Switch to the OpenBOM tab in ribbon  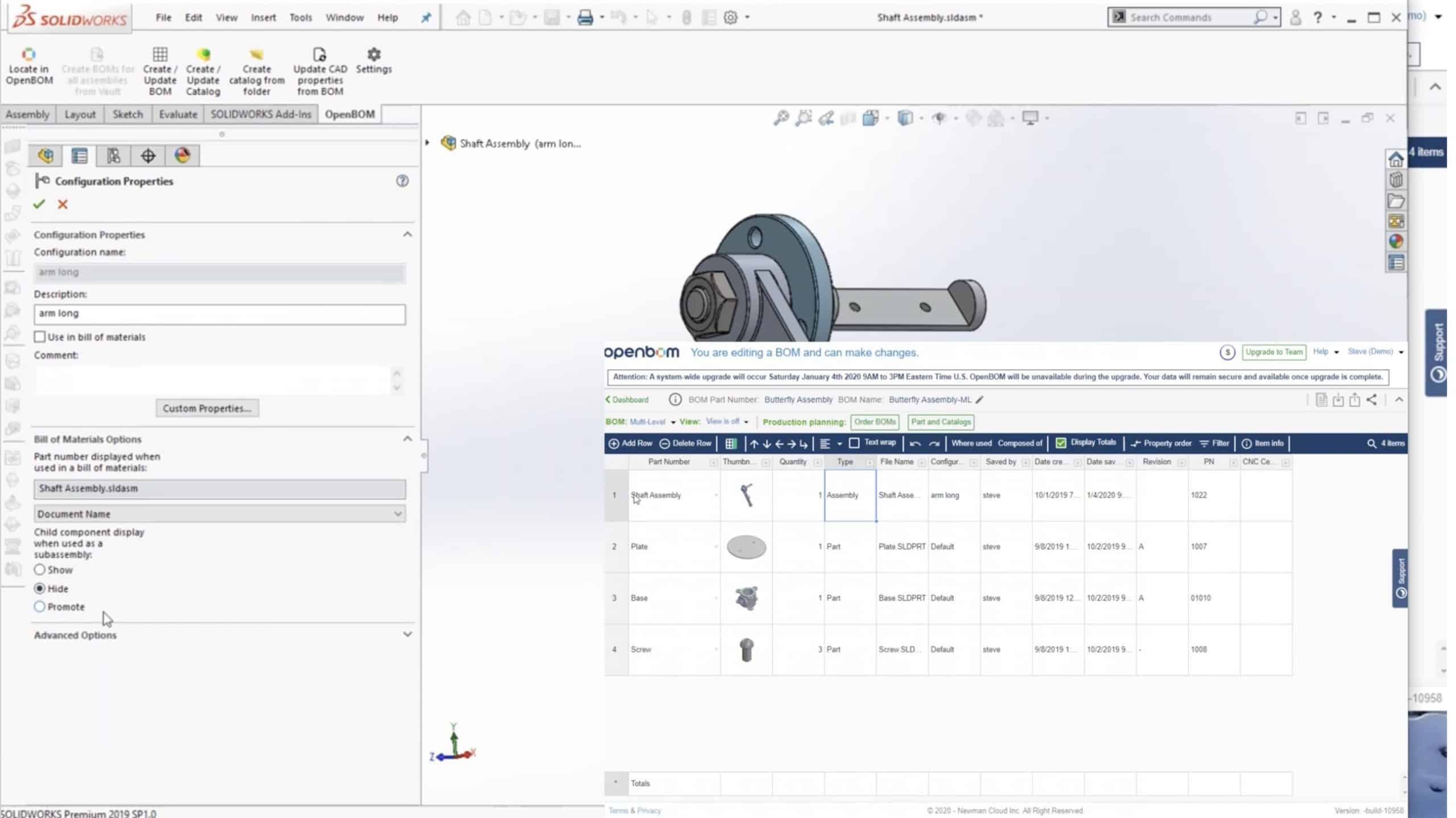(x=349, y=113)
